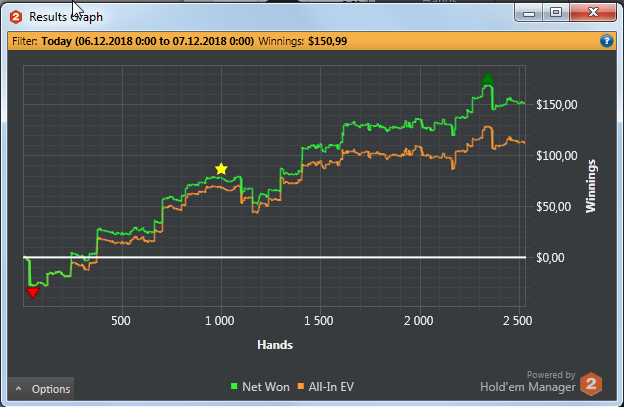Click the Hold'em Manager 2 hexagon logo
This screenshot has width=624, height=407.
pos(591,384)
